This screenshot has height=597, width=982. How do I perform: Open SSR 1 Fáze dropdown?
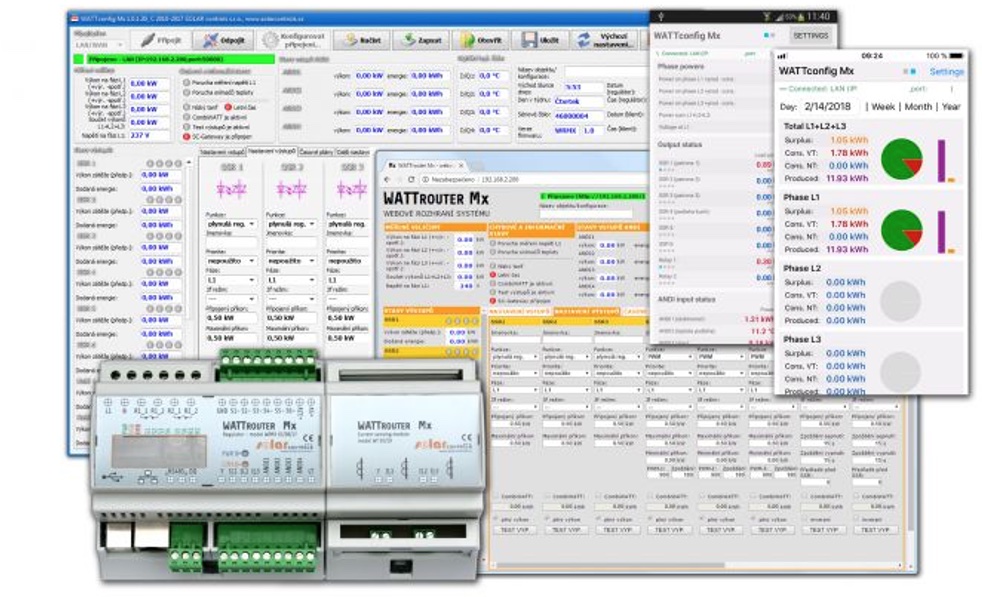pos(230,279)
